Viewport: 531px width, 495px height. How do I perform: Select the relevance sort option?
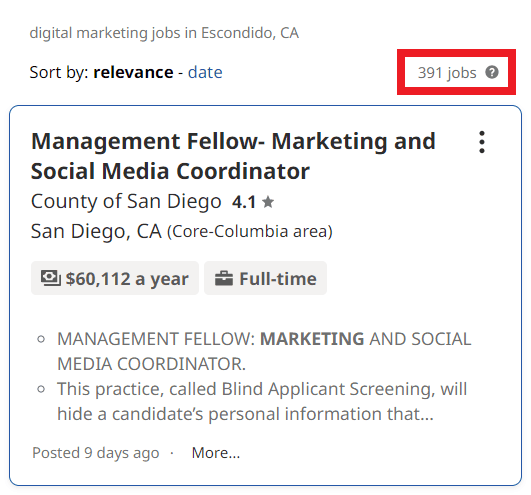pyautogui.click(x=133, y=72)
